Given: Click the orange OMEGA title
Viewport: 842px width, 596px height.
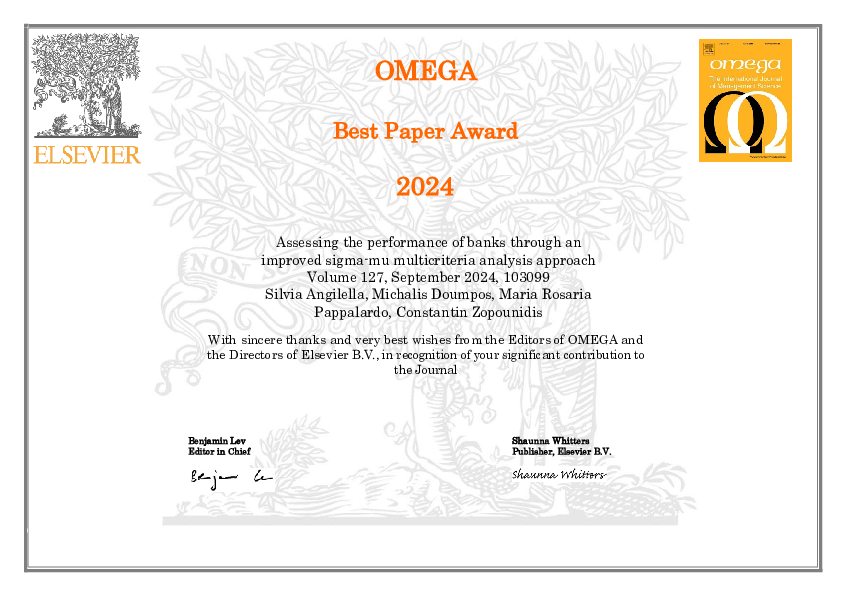Looking at the screenshot, I should pos(425,71).
